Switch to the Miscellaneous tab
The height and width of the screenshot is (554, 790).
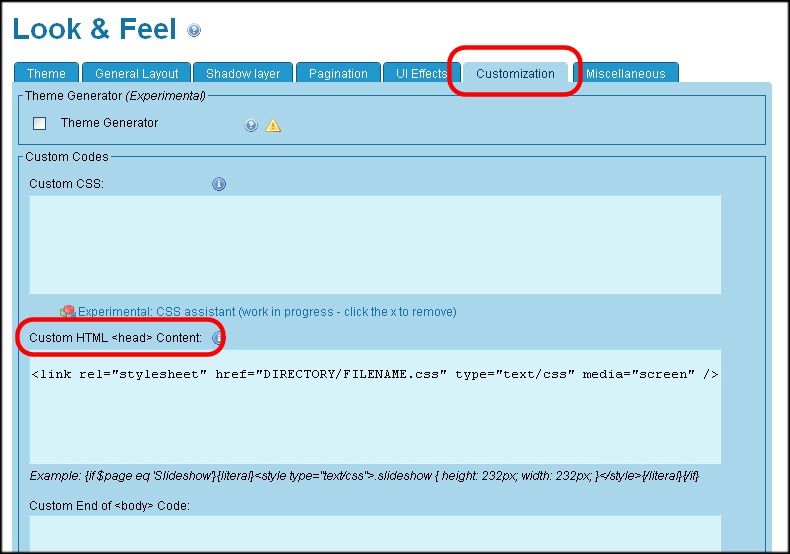[625, 73]
